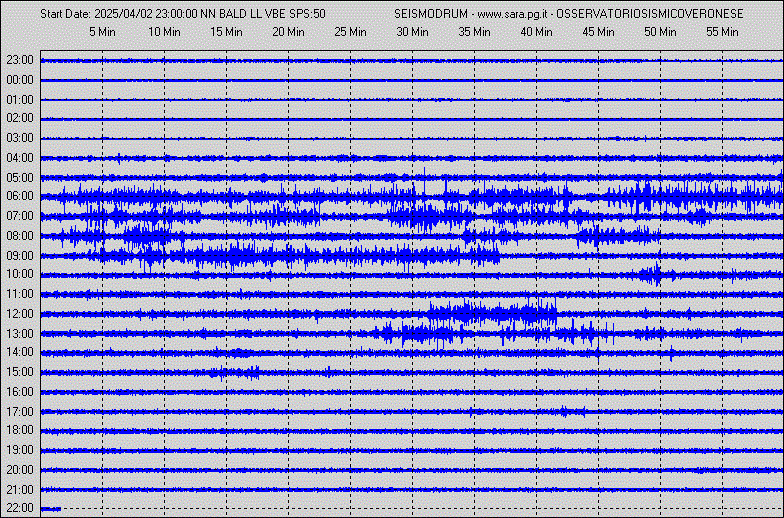This screenshot has width=784, height=518.
Task: Select the 35 Min axis label
Action: pos(474,32)
